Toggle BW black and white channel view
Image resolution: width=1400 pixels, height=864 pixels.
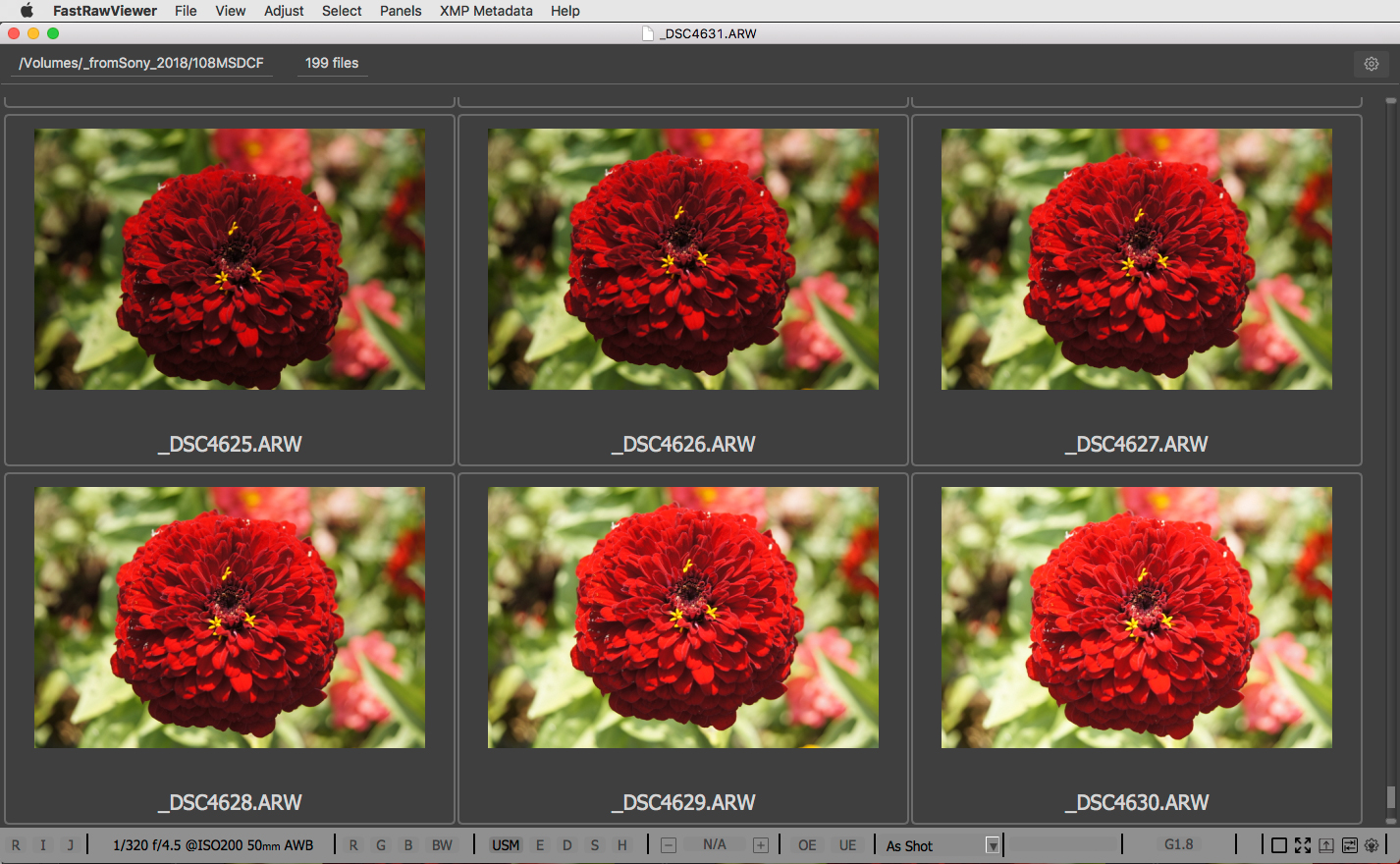click(442, 845)
